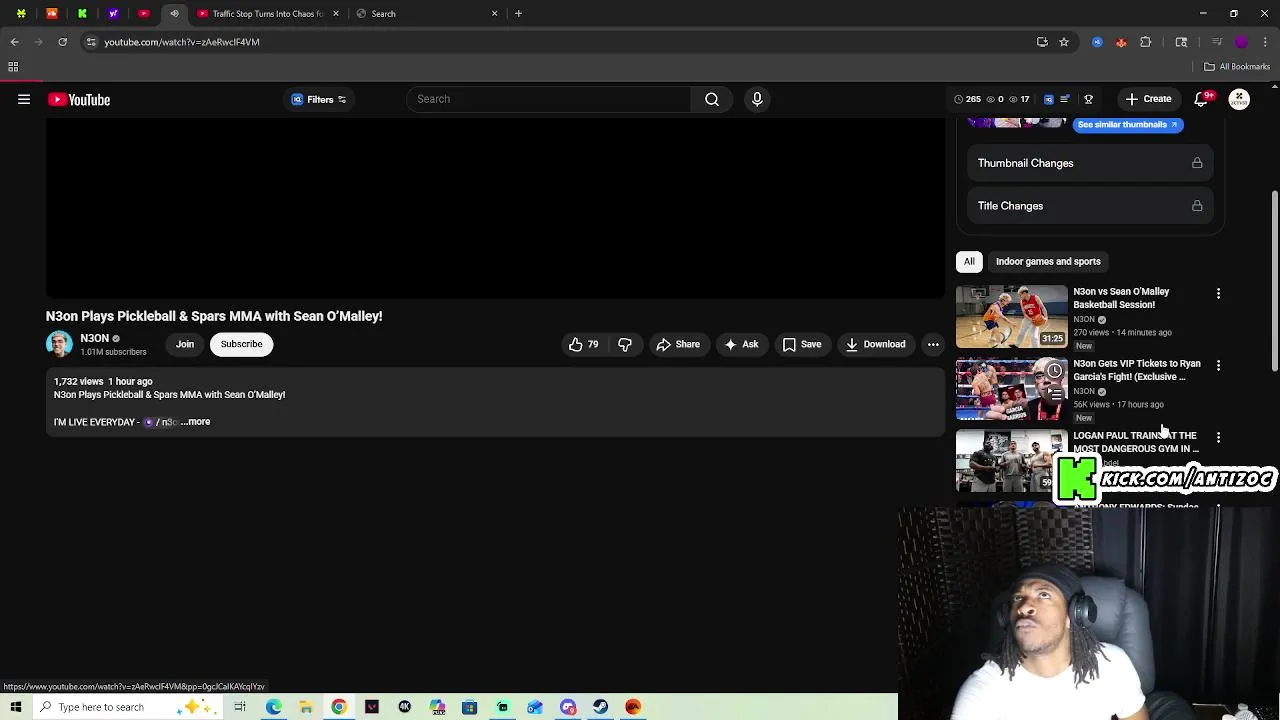This screenshot has width=1280, height=720.
Task: Share the video
Action: [678, 344]
